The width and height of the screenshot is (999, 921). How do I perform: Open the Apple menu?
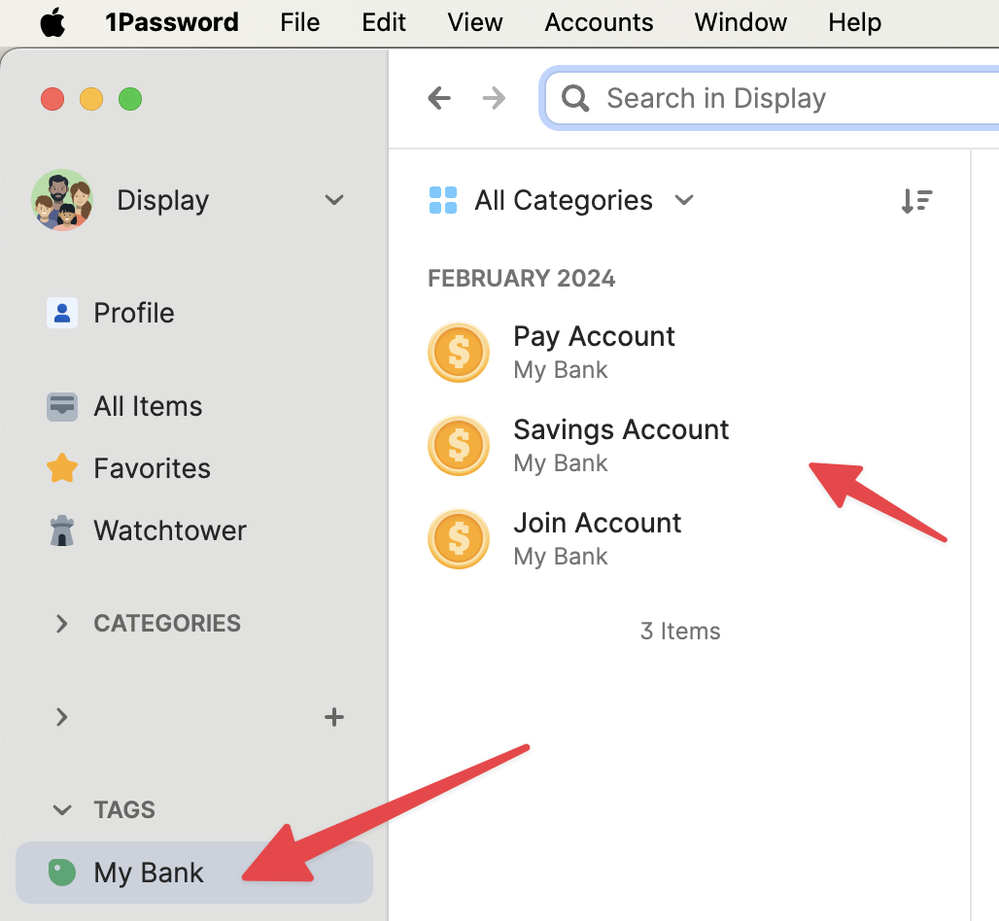click(52, 23)
